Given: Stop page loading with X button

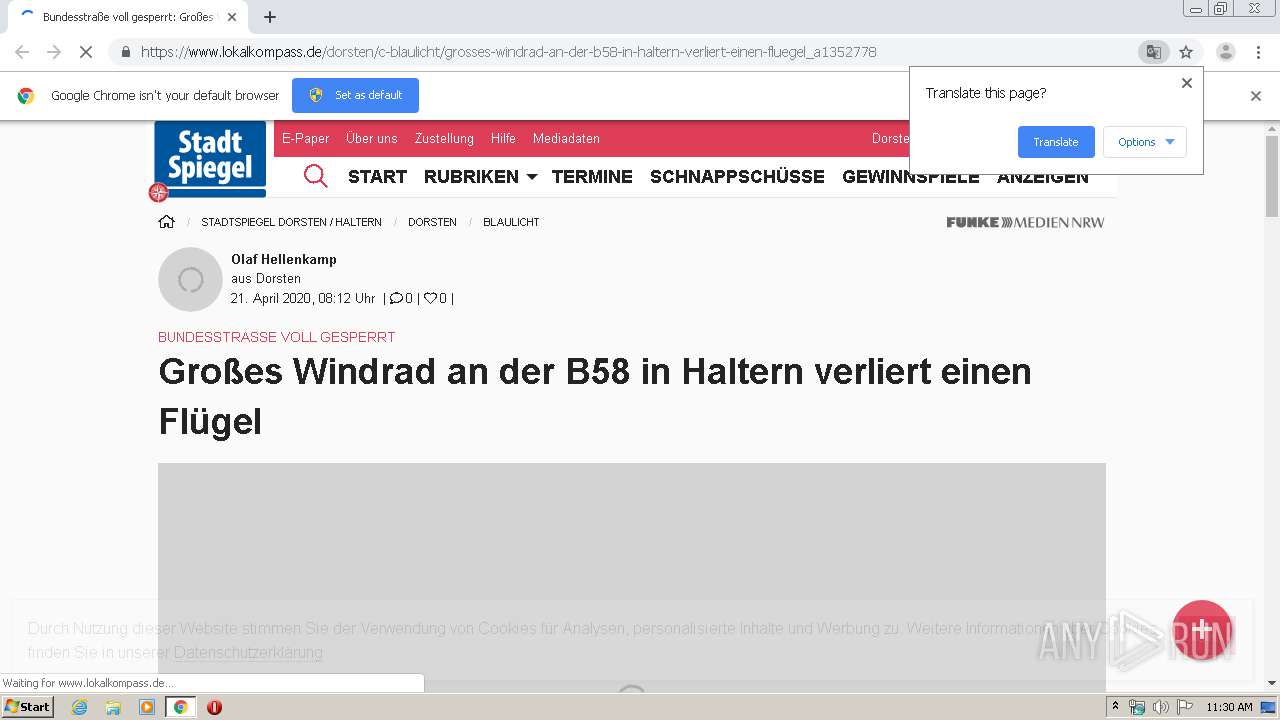Looking at the screenshot, I should (86, 52).
